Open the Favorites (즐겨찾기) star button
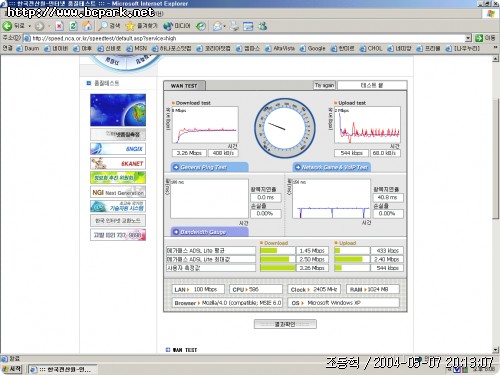This screenshot has width=500, height=375. [x=142, y=26]
